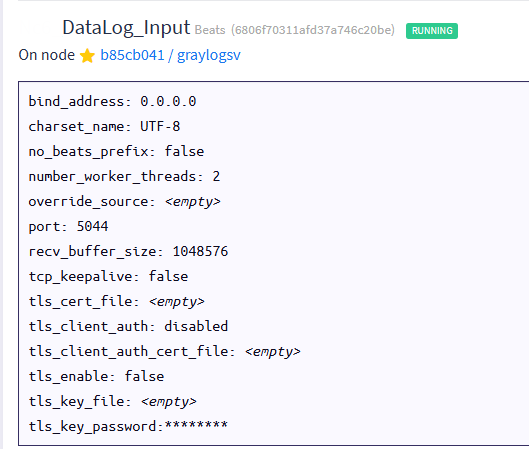Click the number_worker_threads value 2
This screenshot has height=449, width=529.
216,176
